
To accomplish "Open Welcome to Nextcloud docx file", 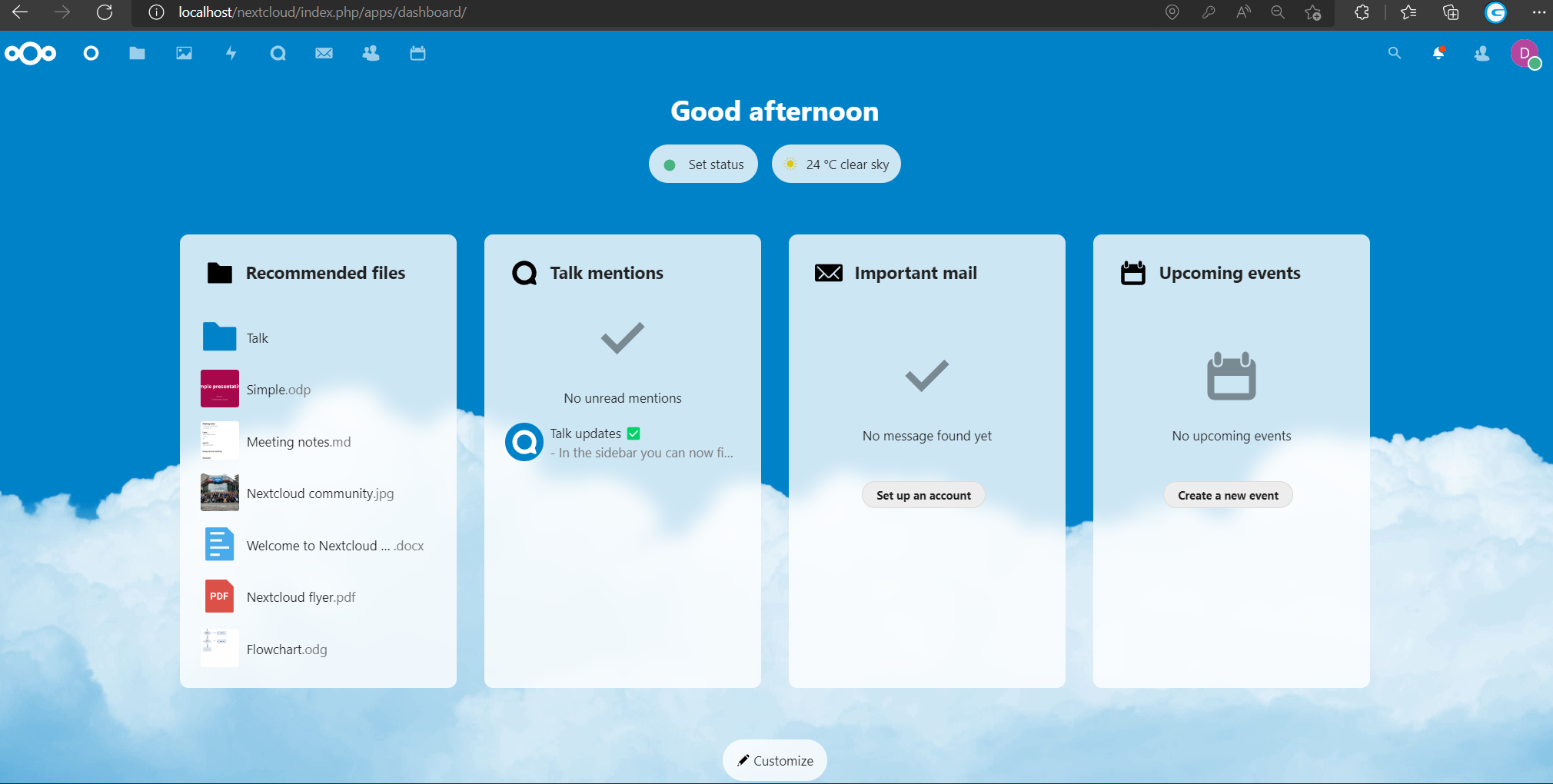I will pyautogui.click(x=318, y=545).
